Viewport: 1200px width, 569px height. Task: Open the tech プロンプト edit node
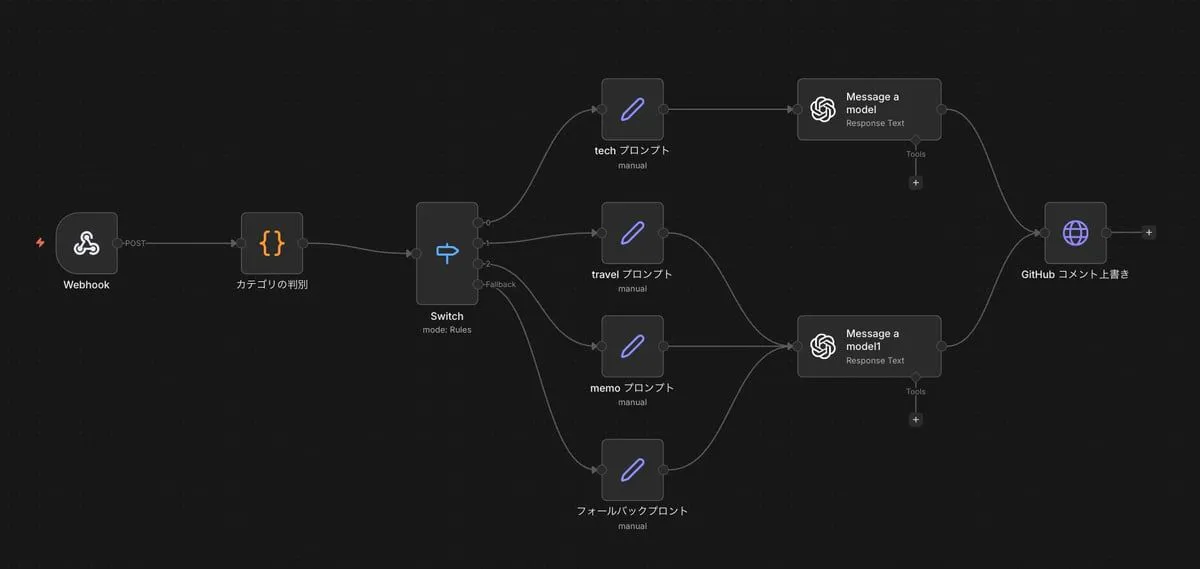tap(632, 109)
